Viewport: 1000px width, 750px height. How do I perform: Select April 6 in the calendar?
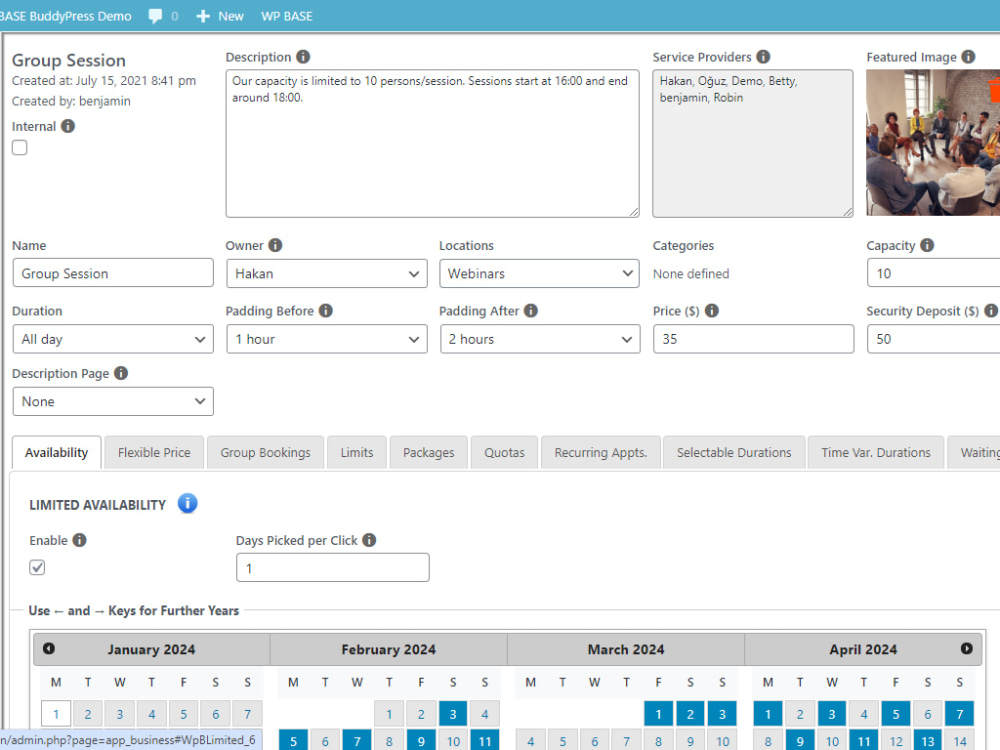coord(927,714)
